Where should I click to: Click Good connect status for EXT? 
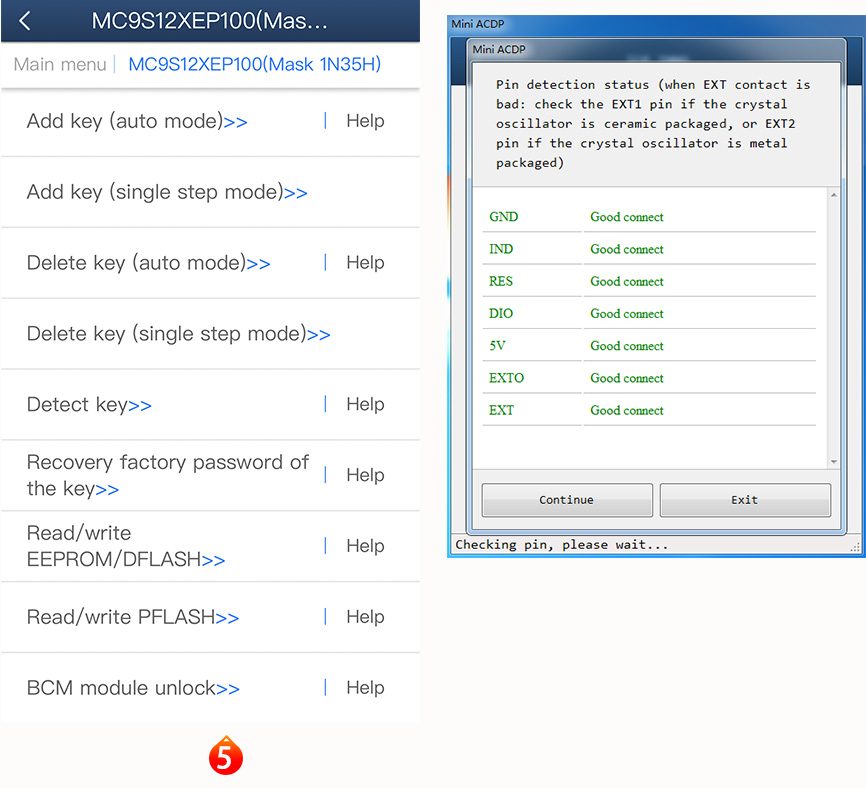(627, 410)
